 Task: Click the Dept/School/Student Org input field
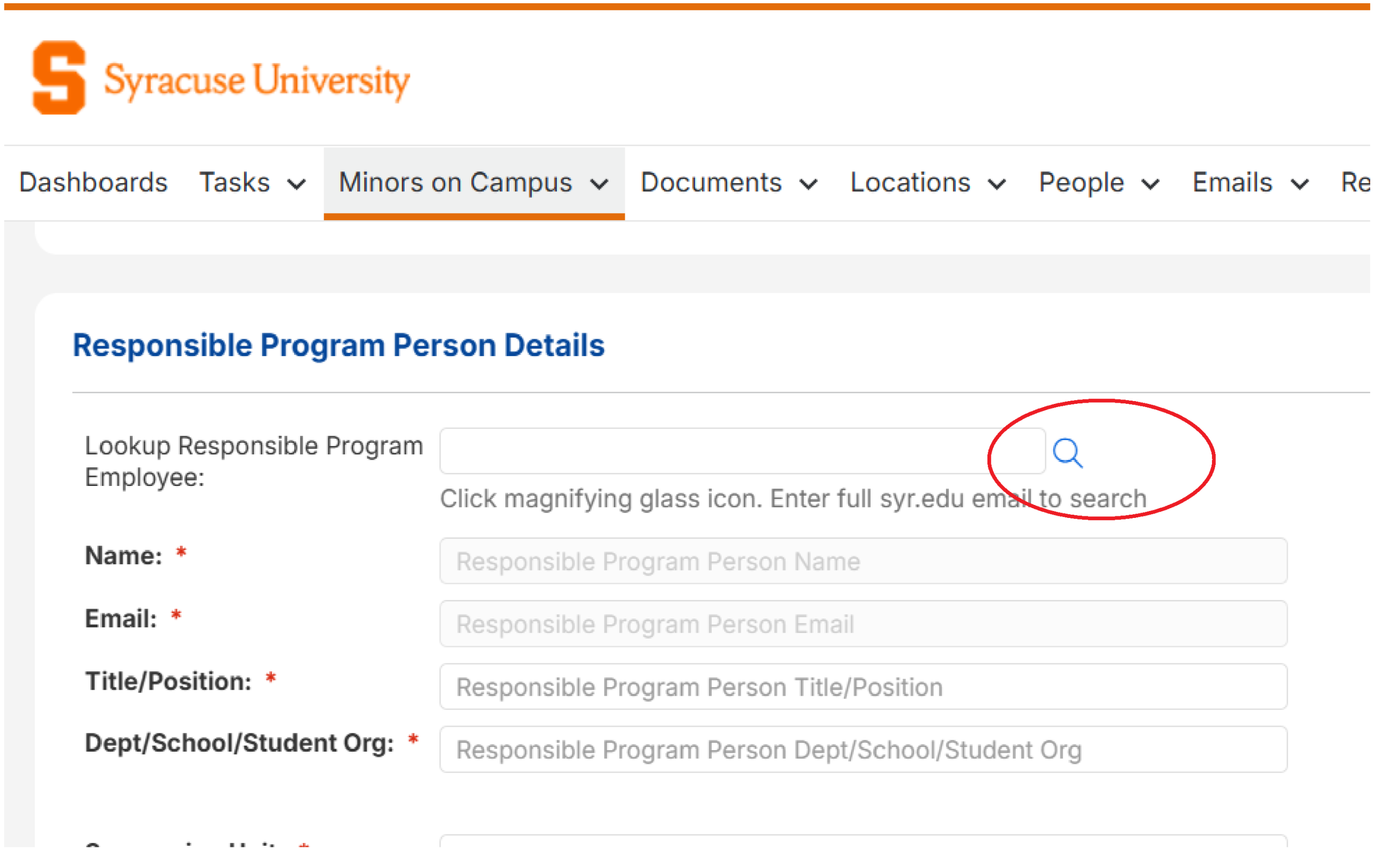[863, 750]
